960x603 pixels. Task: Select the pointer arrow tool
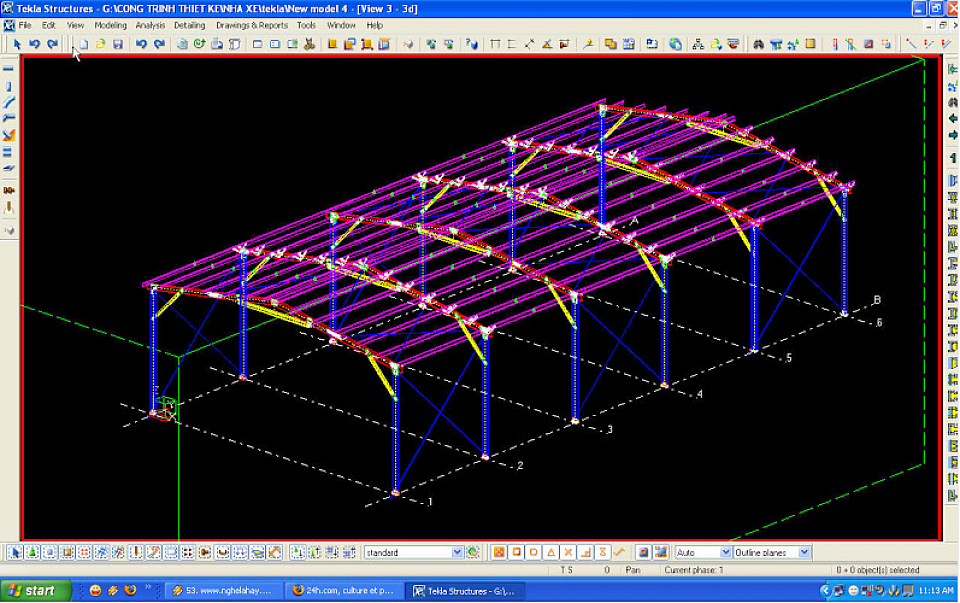[16, 44]
